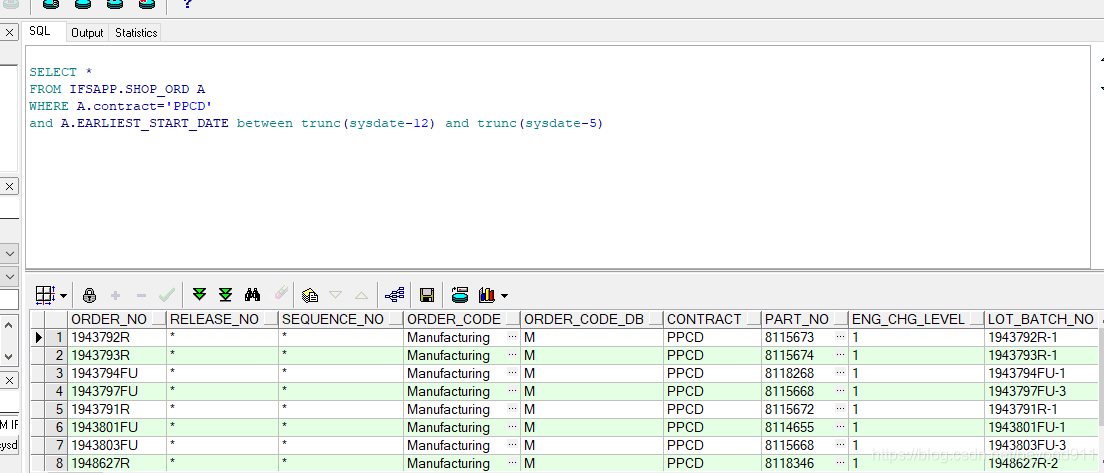Open the bar chart icon
The image size is (1104, 473).
pos(487,295)
